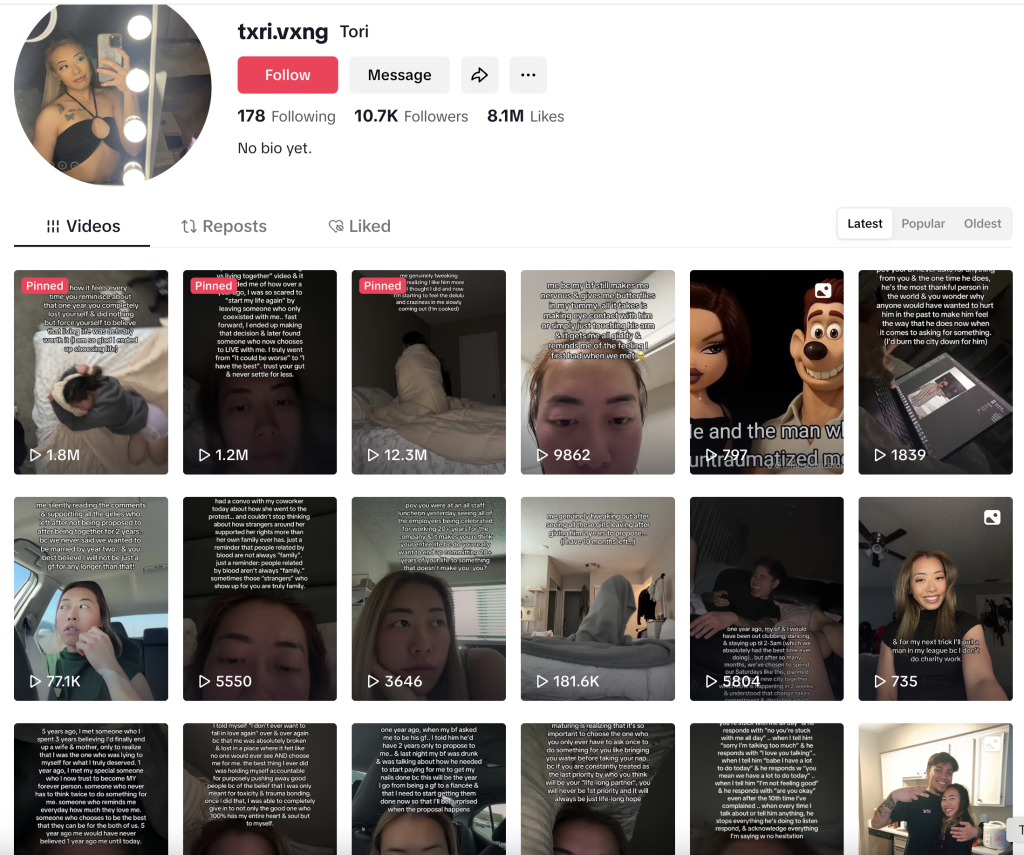The width and height of the screenshot is (1024, 855).
Task: Sort videos by Popular
Action: (922, 224)
